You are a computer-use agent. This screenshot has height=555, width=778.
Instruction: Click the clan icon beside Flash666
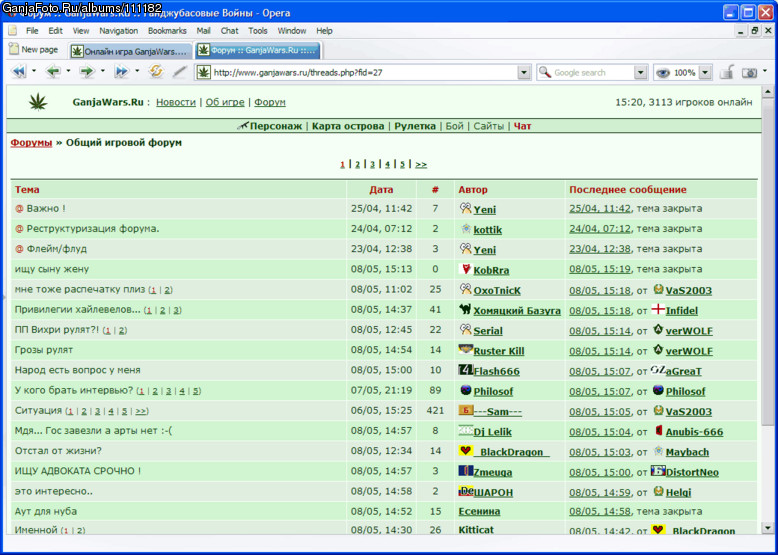(465, 370)
